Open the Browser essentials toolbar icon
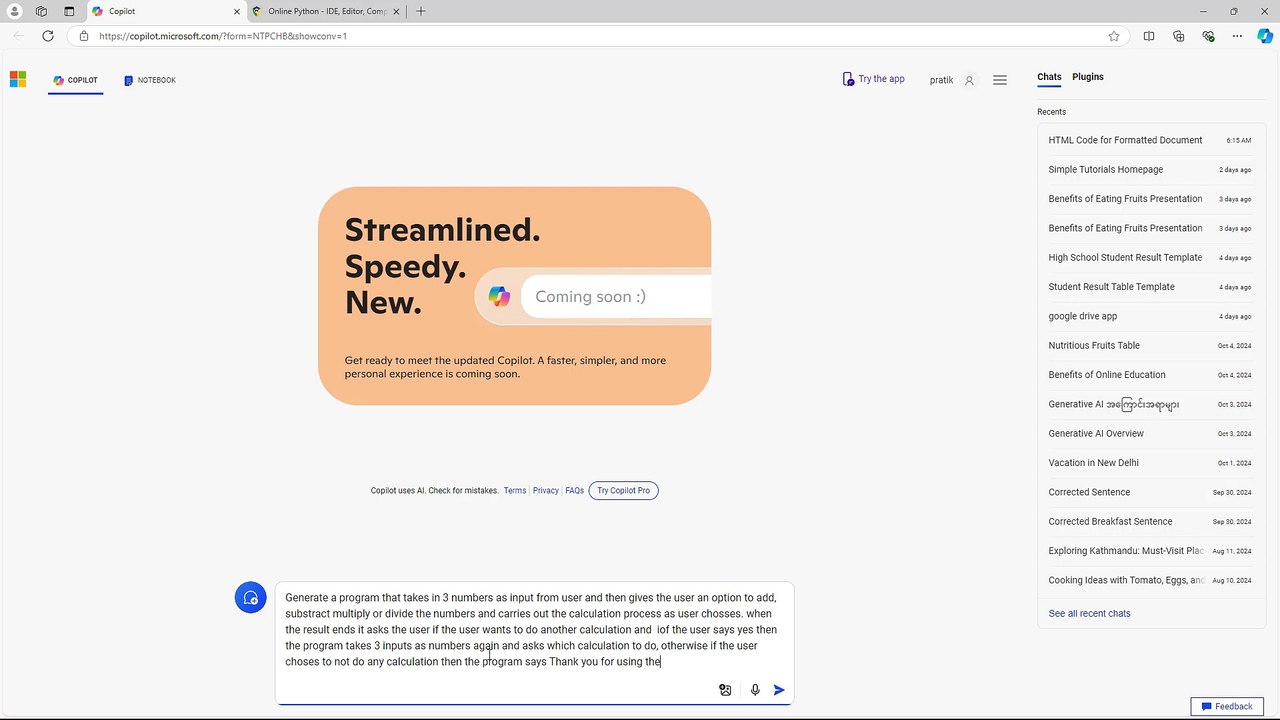The image size is (1280, 720). coord(1208,36)
